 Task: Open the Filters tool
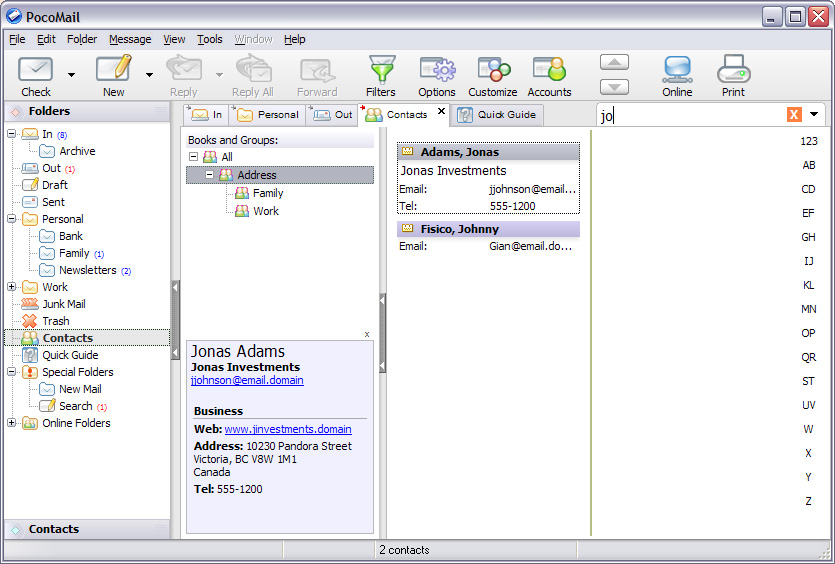pos(381,70)
